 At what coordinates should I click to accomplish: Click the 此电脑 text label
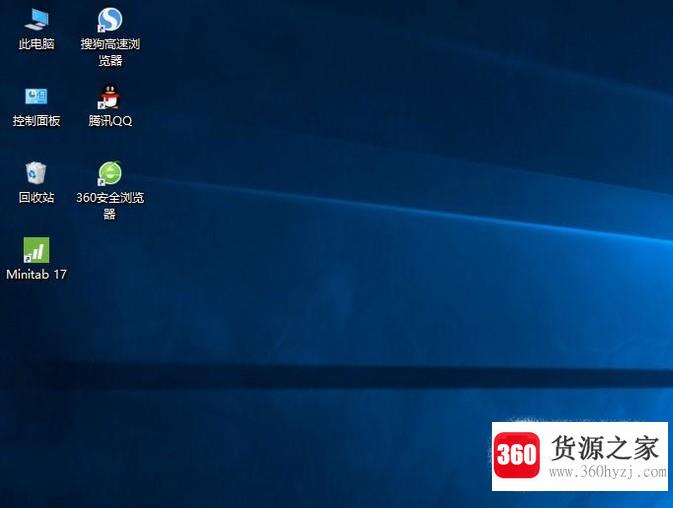36,44
